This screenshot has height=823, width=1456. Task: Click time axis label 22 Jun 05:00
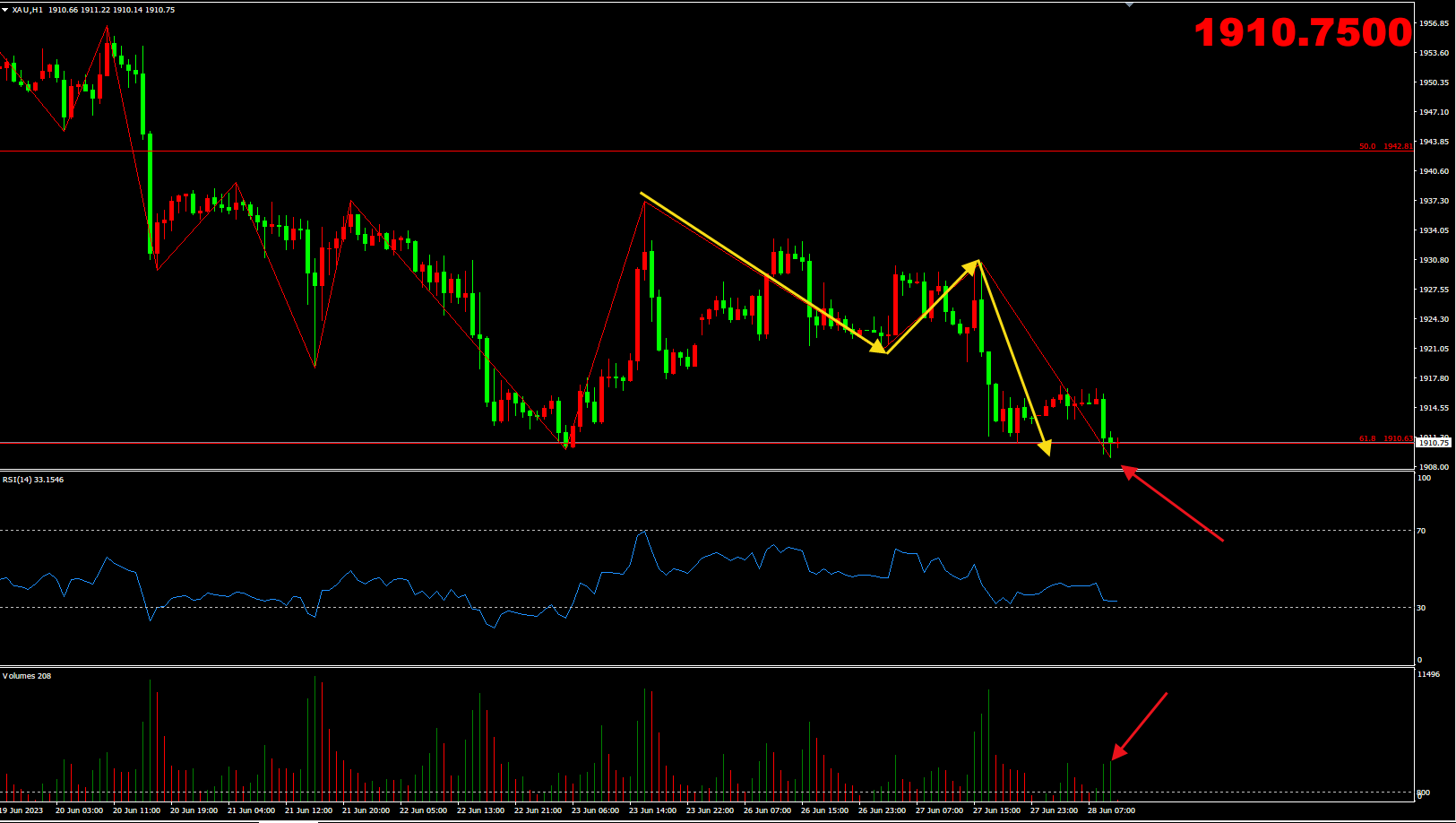pos(423,810)
